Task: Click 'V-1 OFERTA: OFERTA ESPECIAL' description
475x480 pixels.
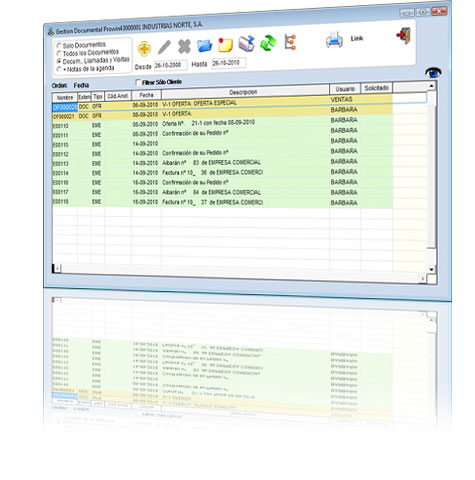Action: click(199, 104)
